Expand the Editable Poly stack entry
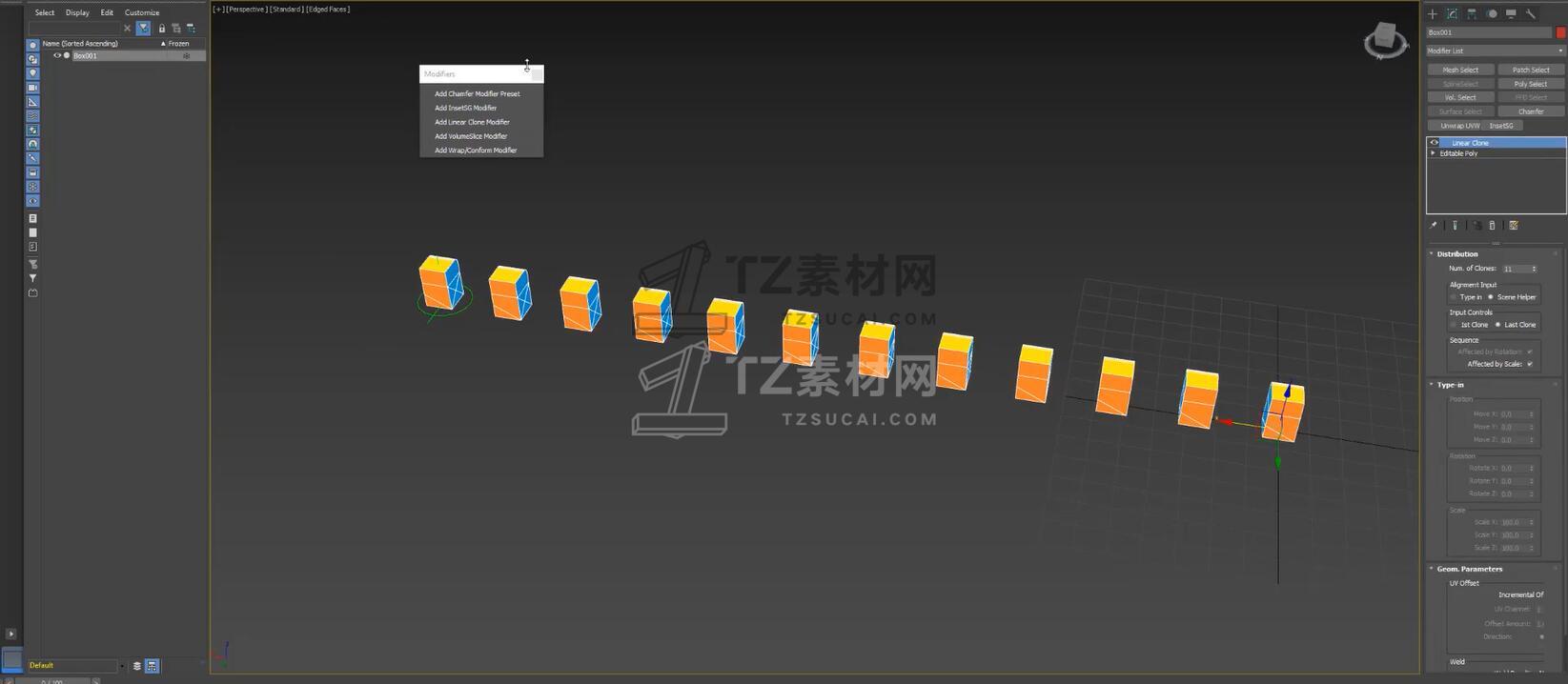1568x684 pixels. point(1433,153)
